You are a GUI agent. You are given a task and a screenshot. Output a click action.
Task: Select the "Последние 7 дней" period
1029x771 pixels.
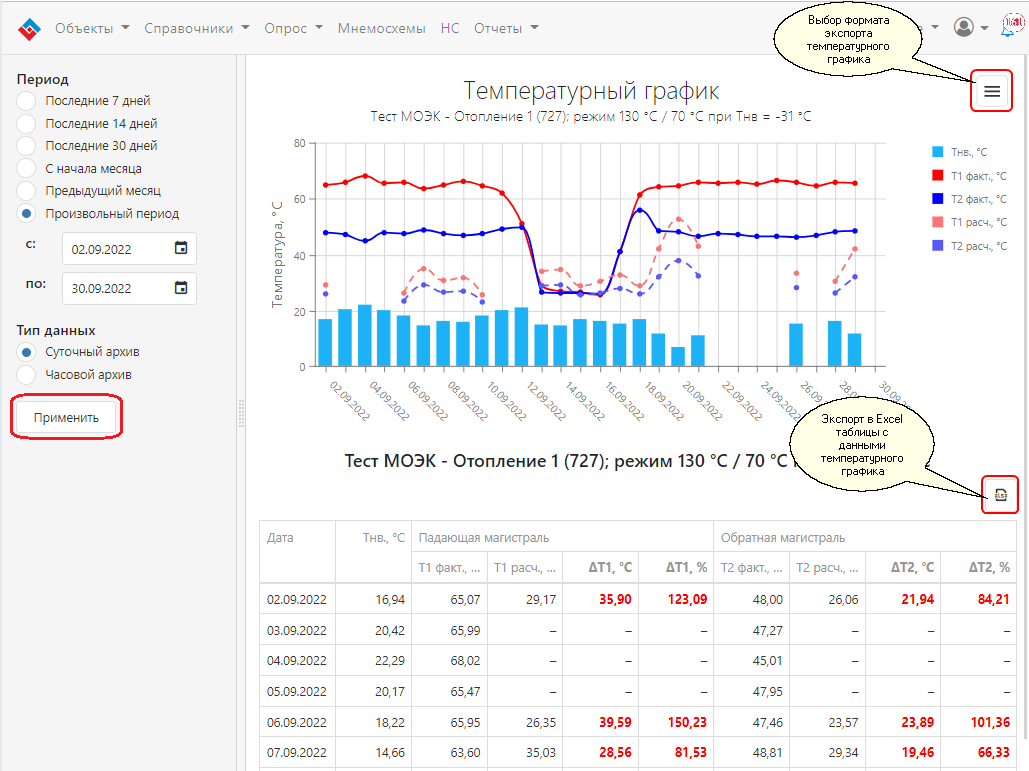tap(27, 101)
